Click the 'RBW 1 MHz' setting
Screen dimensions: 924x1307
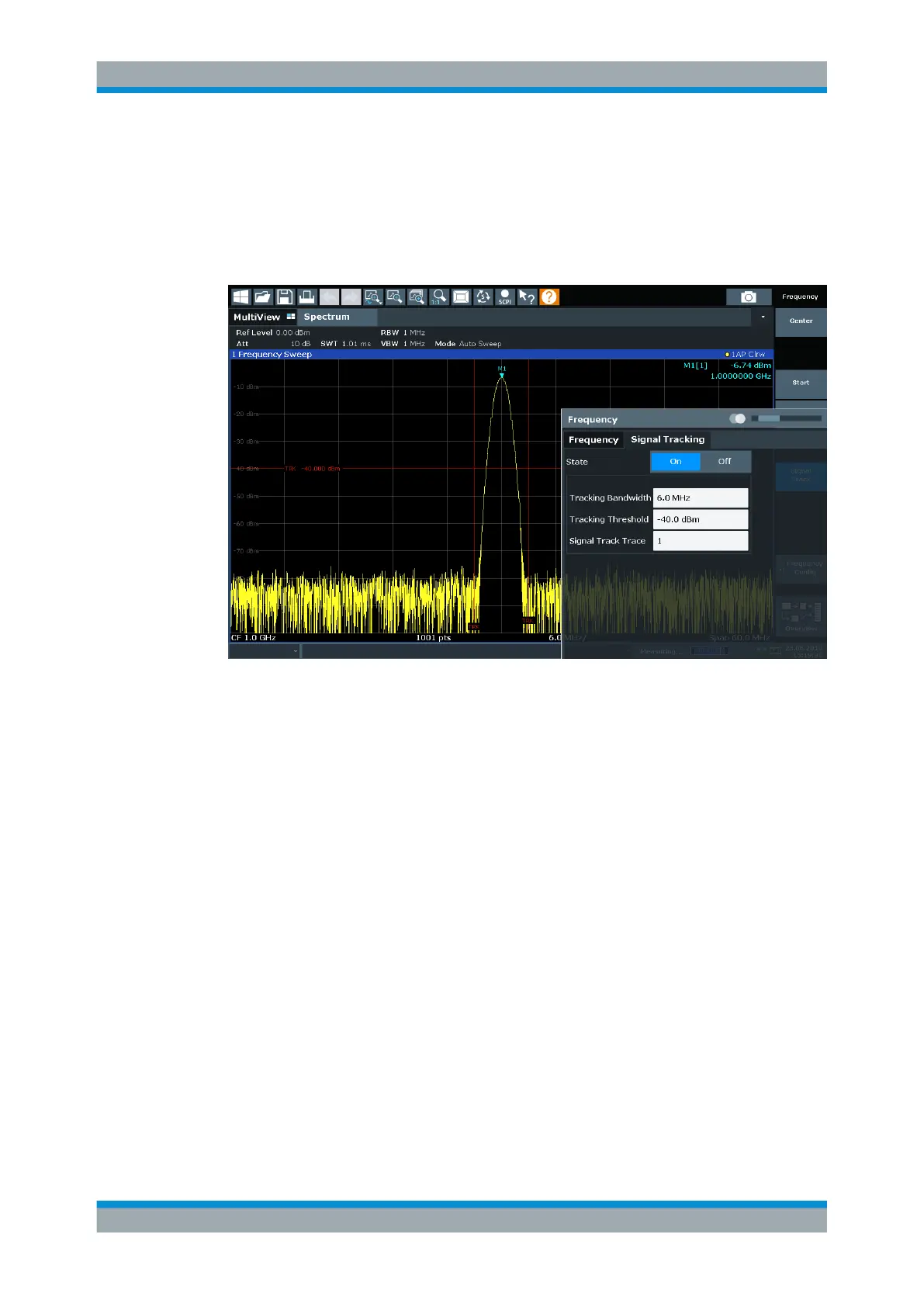pos(403,332)
